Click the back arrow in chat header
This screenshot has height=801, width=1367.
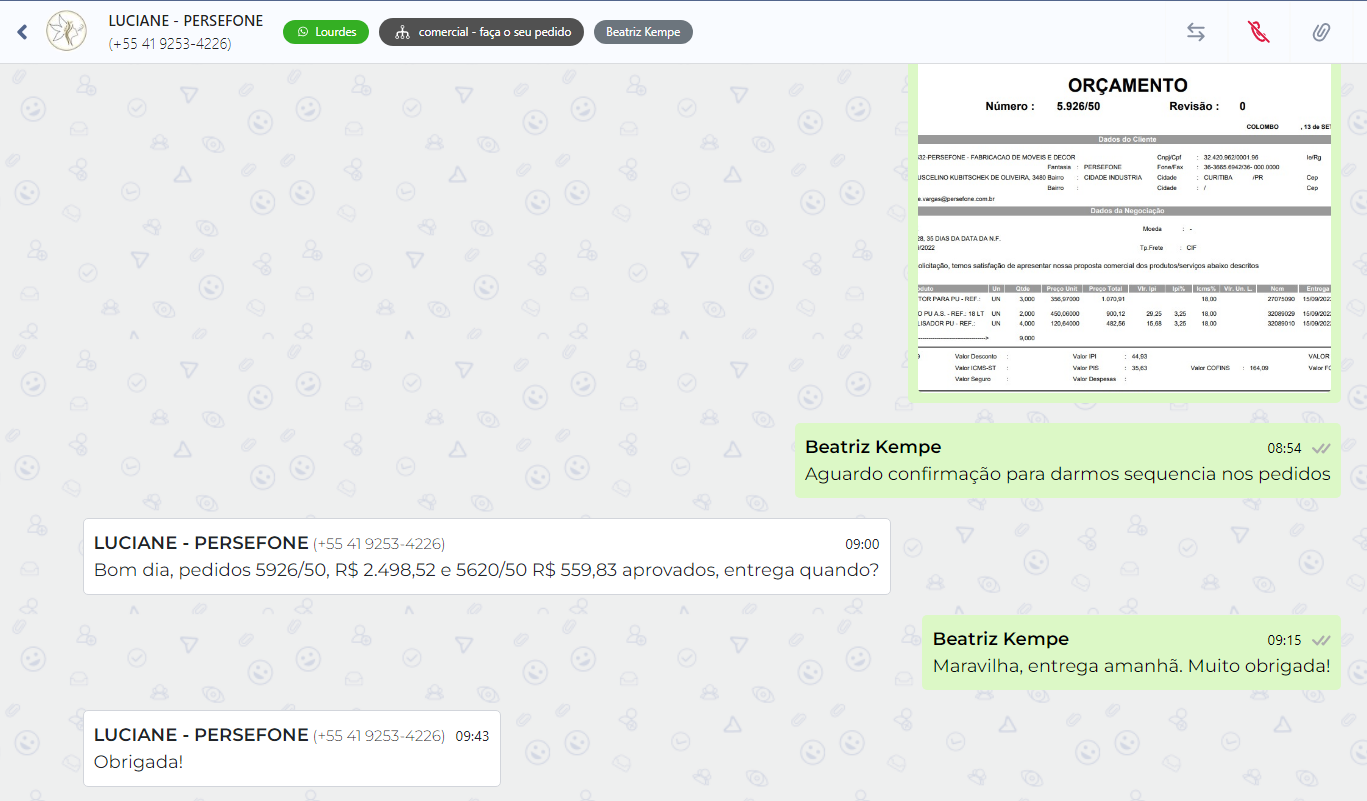coord(22,32)
